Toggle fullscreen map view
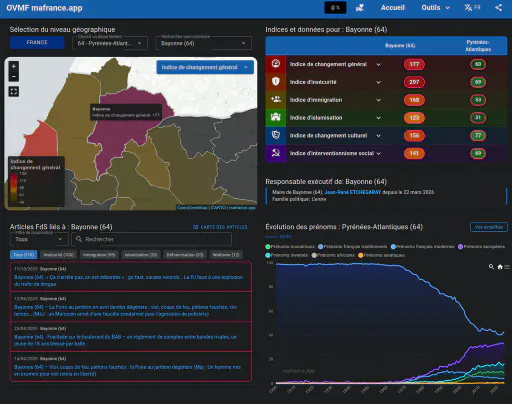The height and width of the screenshot is (404, 512). click(x=14, y=92)
